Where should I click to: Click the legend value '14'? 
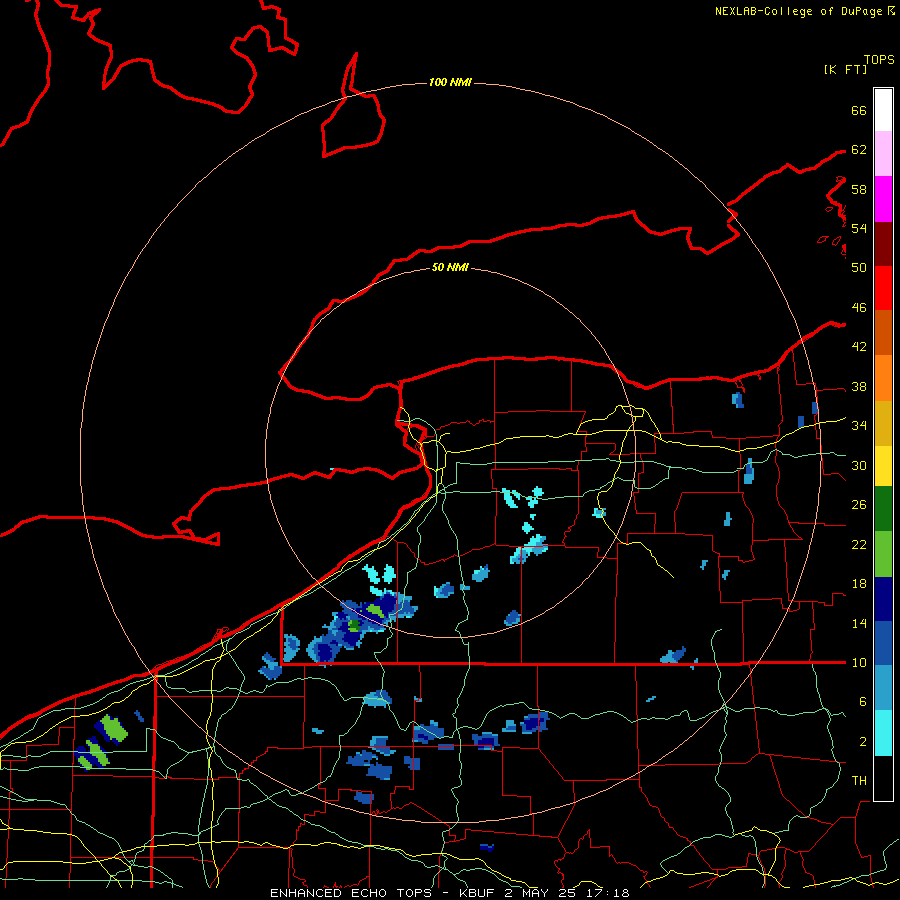(x=859, y=623)
